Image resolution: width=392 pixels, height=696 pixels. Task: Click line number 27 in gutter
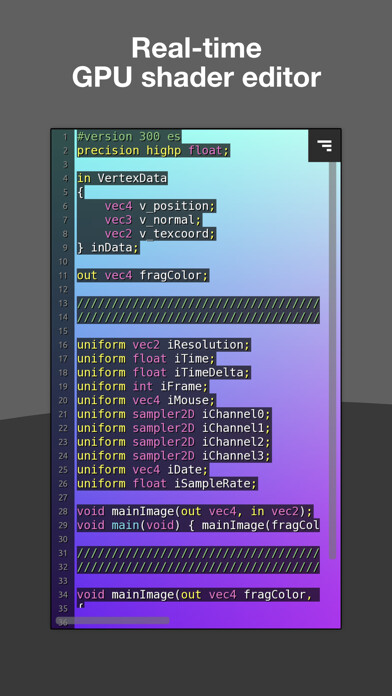(x=63, y=498)
